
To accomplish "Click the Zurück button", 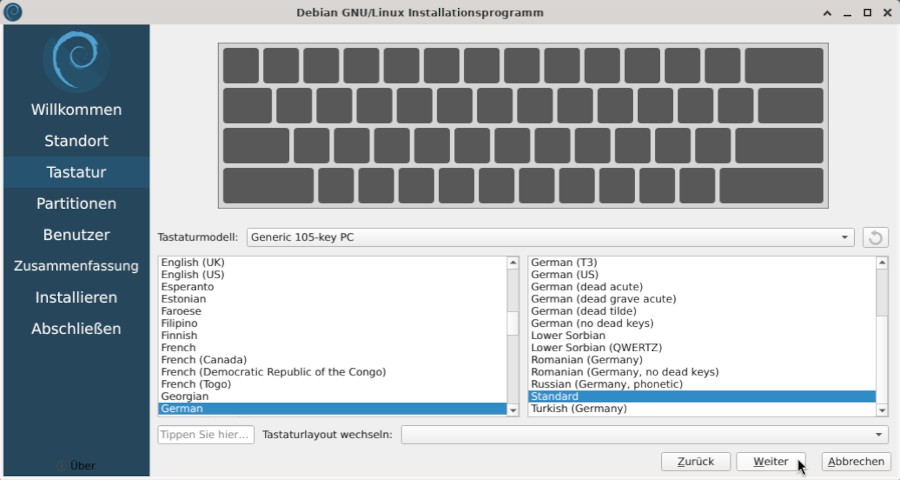I will [x=696, y=462].
